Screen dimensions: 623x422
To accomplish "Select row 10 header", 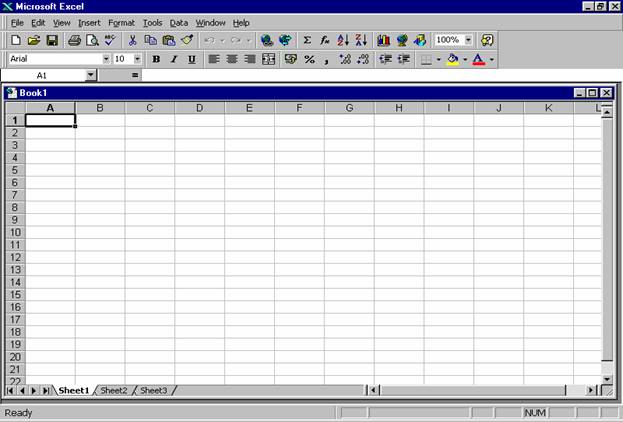I will [x=15, y=232].
